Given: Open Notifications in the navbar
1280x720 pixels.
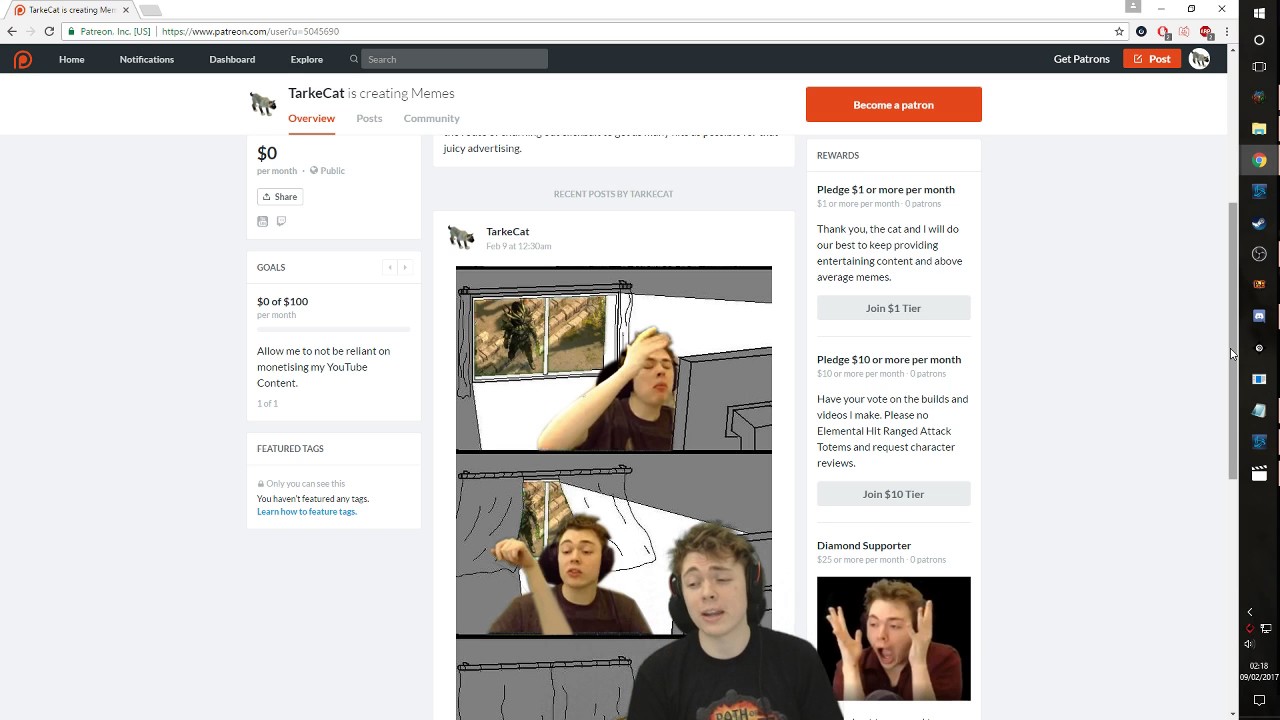Looking at the screenshot, I should click(x=147, y=59).
